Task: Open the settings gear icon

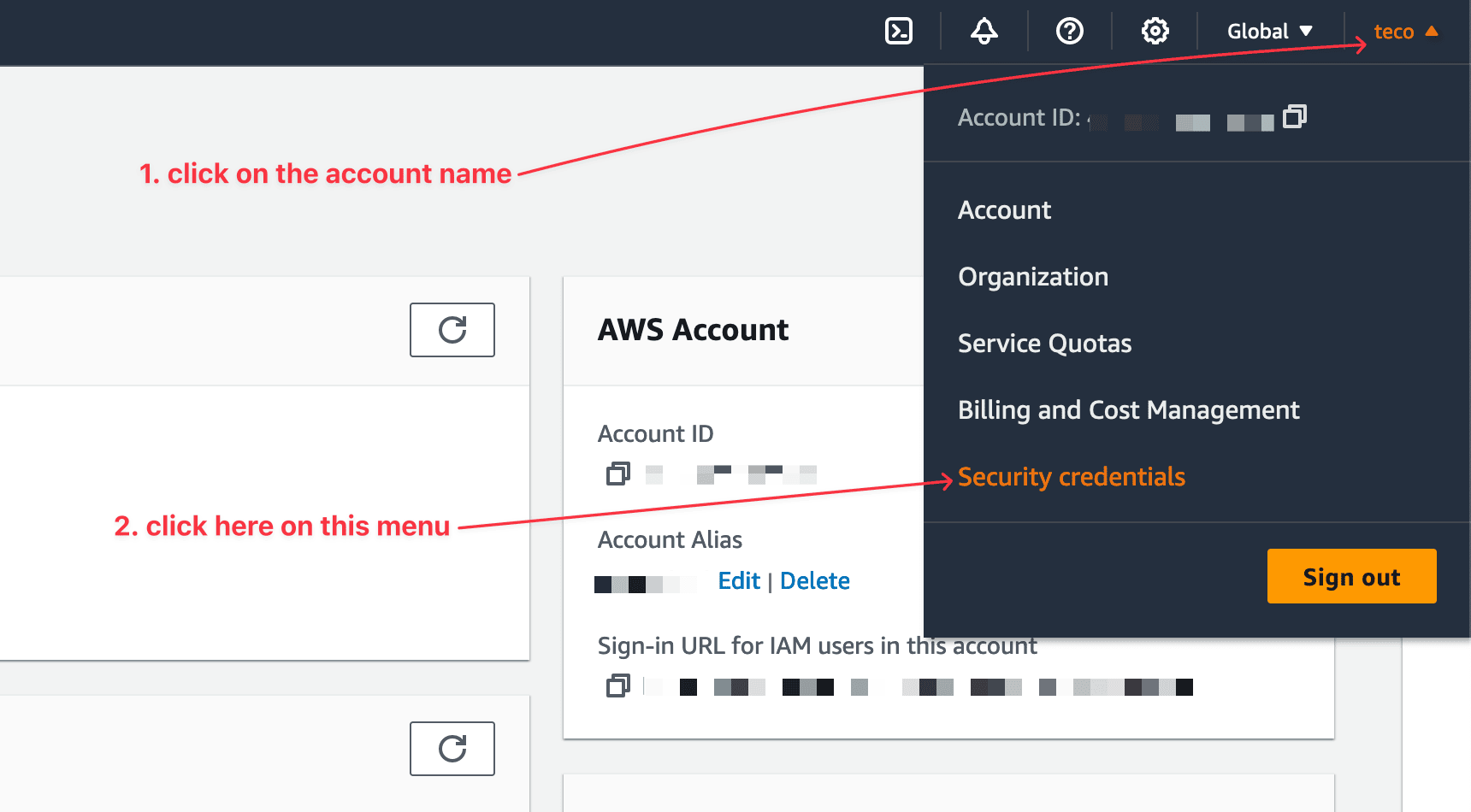Action: pos(1155,31)
